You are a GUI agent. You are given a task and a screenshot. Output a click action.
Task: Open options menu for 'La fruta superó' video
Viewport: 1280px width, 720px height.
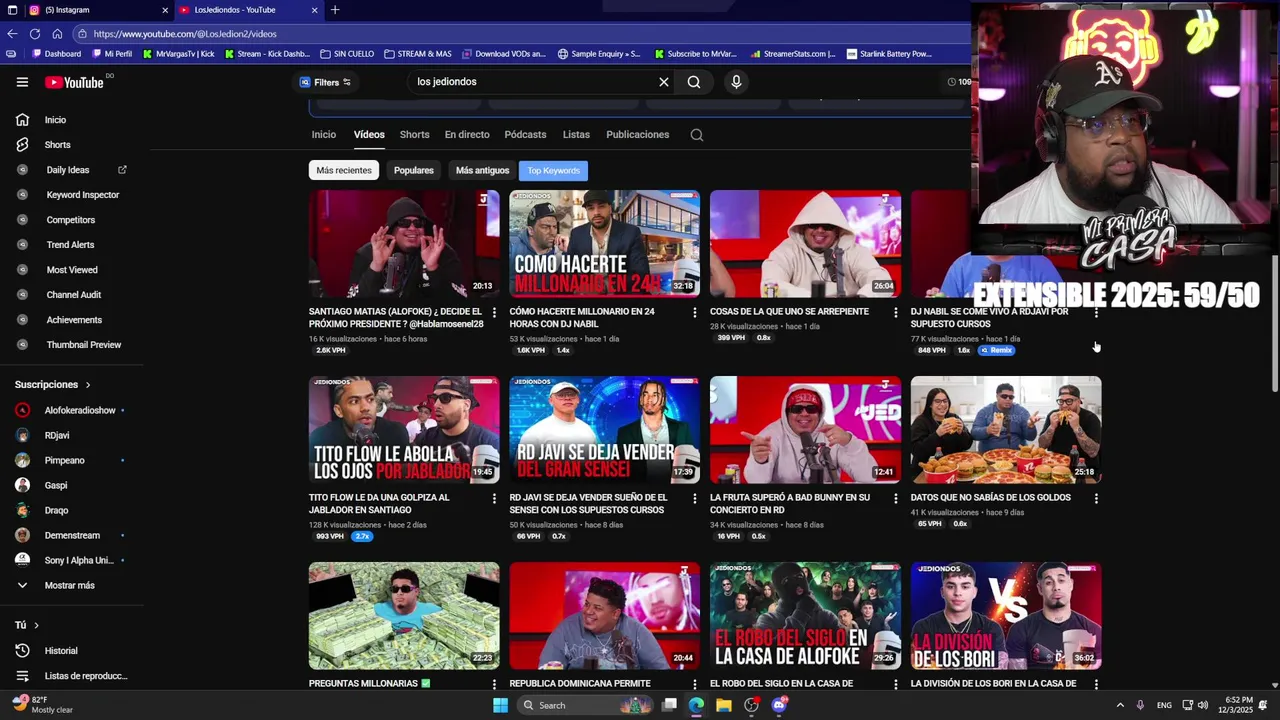coord(895,499)
